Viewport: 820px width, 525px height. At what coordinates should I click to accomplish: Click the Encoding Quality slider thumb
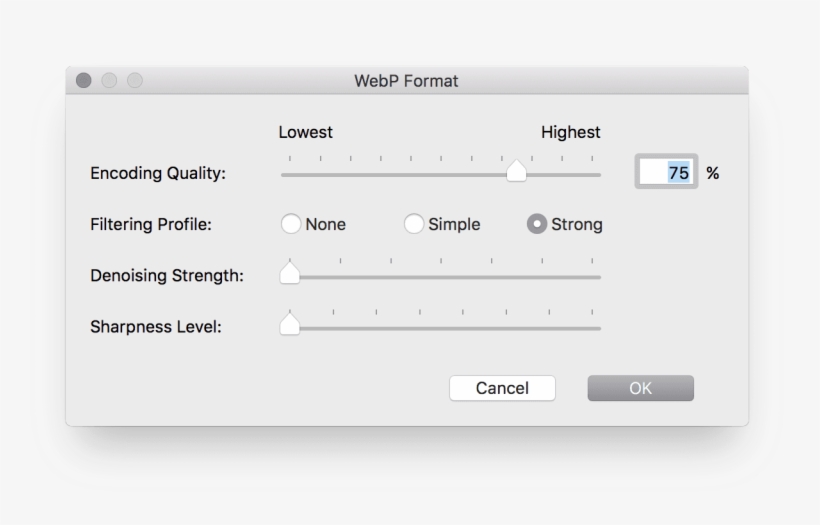(516, 171)
